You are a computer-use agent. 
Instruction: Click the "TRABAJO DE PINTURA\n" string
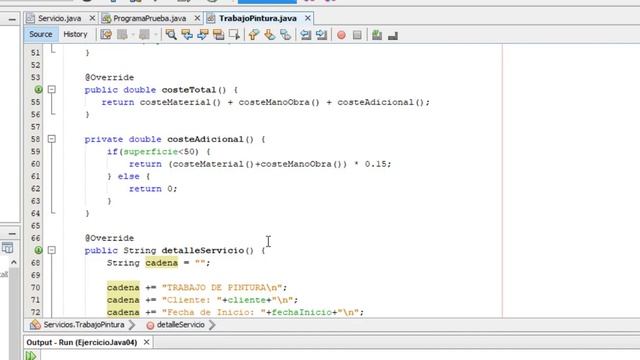(x=222, y=288)
